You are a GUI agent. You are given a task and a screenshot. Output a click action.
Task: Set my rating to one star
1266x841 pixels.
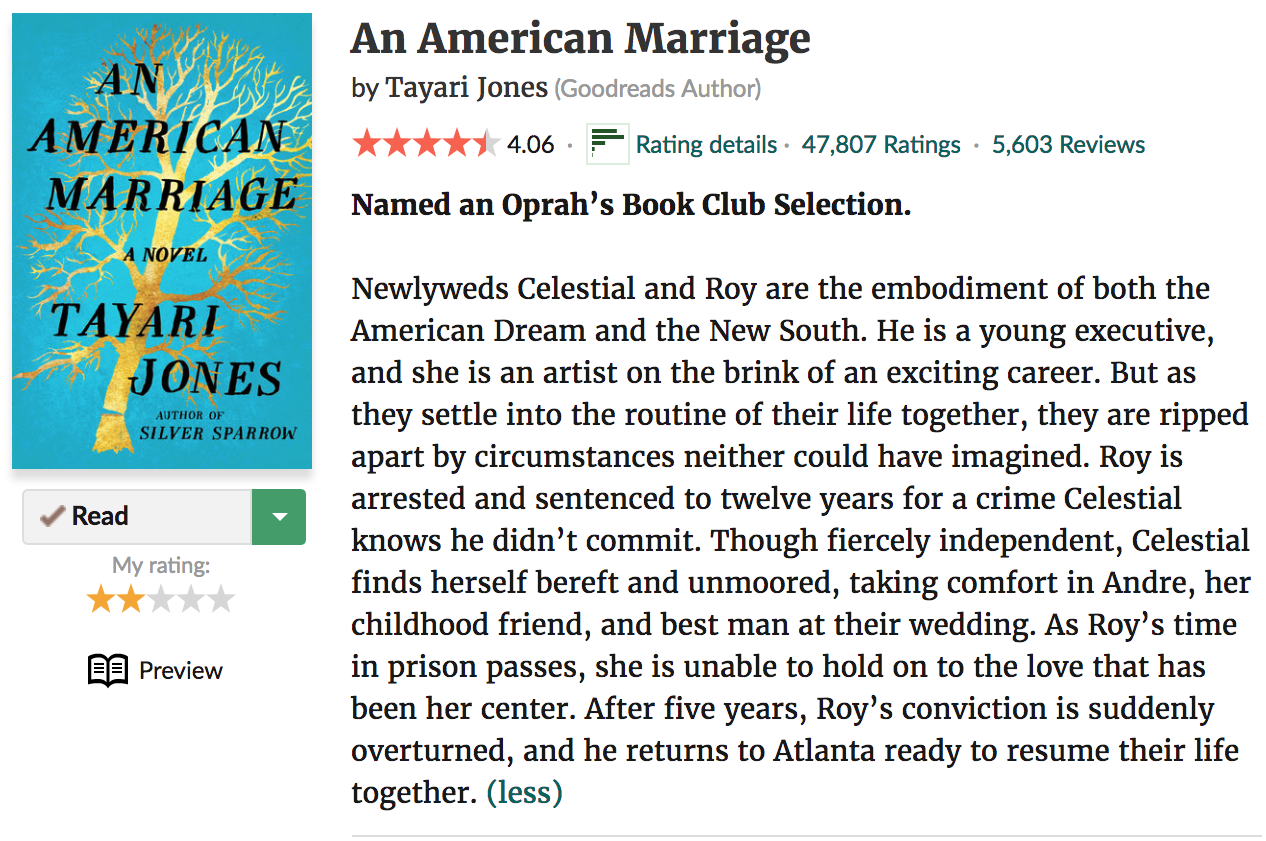click(x=100, y=599)
